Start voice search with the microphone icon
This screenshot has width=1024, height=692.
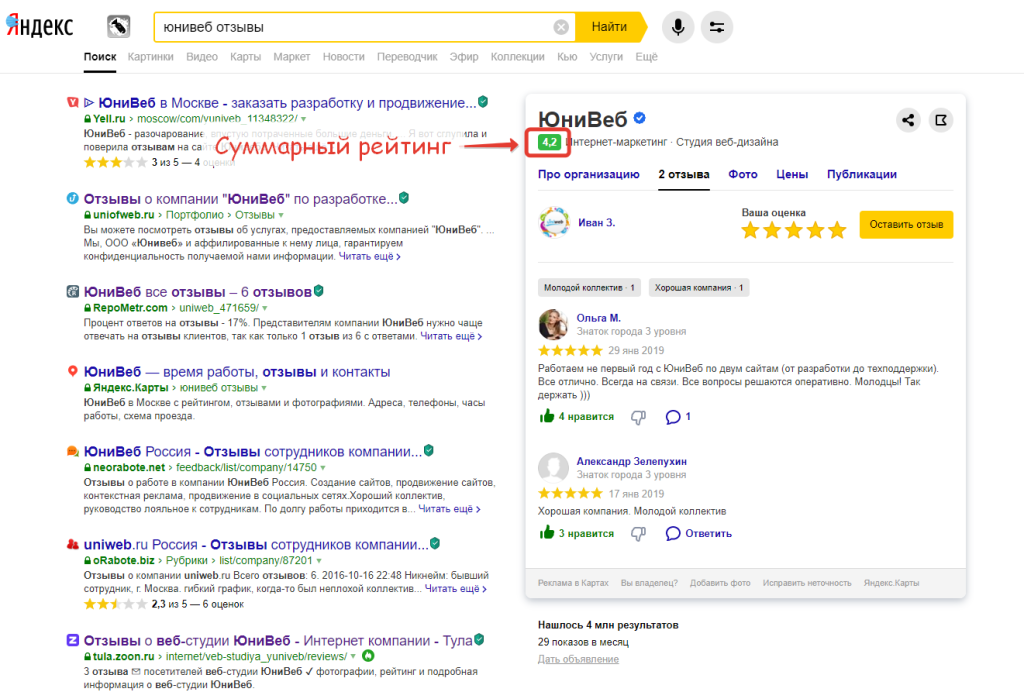tap(678, 27)
